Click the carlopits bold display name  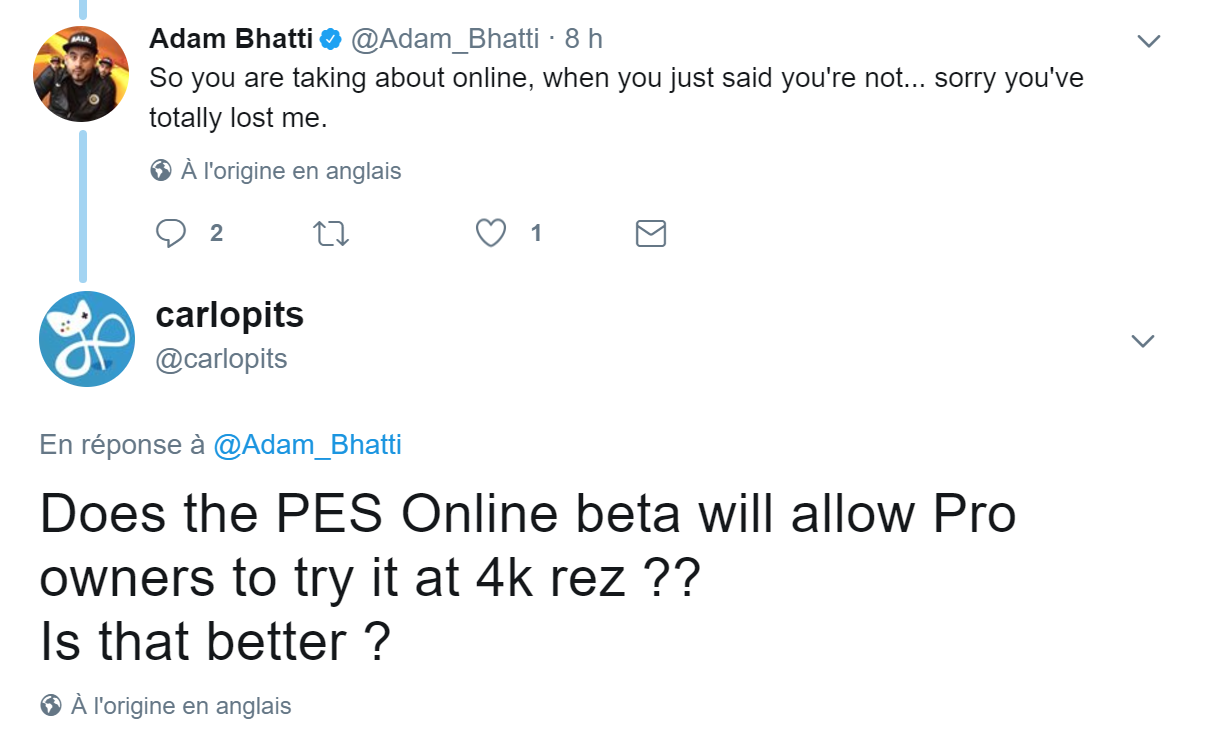point(230,315)
